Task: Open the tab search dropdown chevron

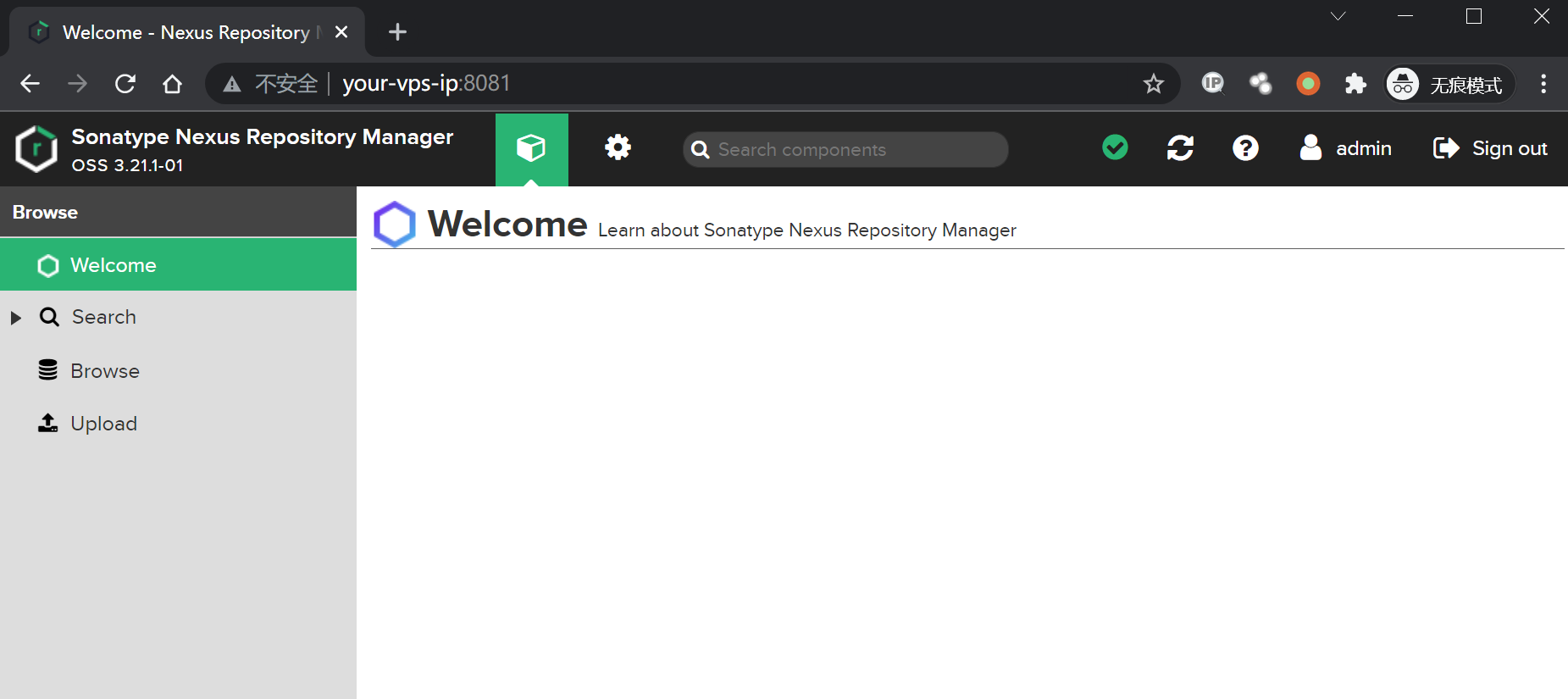Action: point(1338,17)
